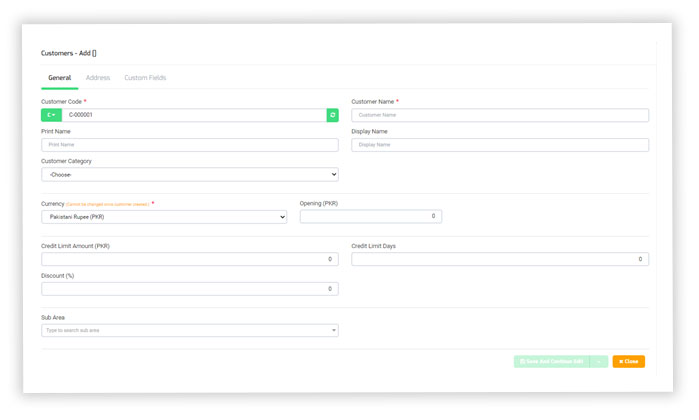The width and height of the screenshot is (699, 420).
Task: Click the Display Name input
Action: [x=499, y=145]
